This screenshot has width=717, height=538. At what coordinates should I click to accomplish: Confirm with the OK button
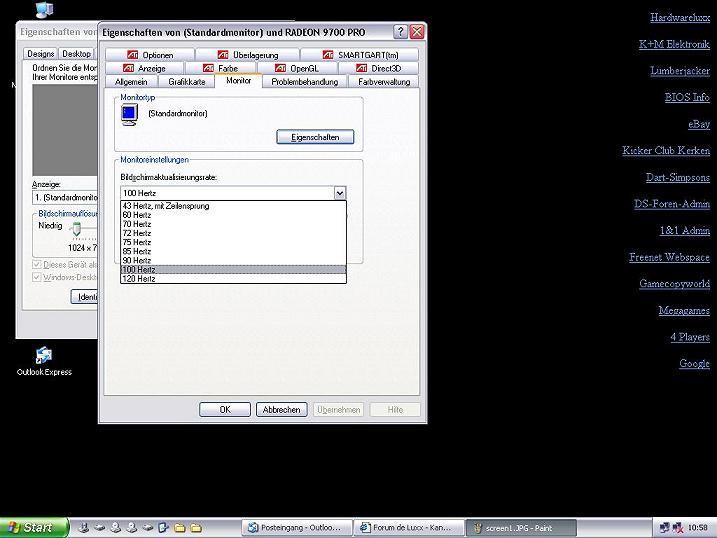point(225,410)
